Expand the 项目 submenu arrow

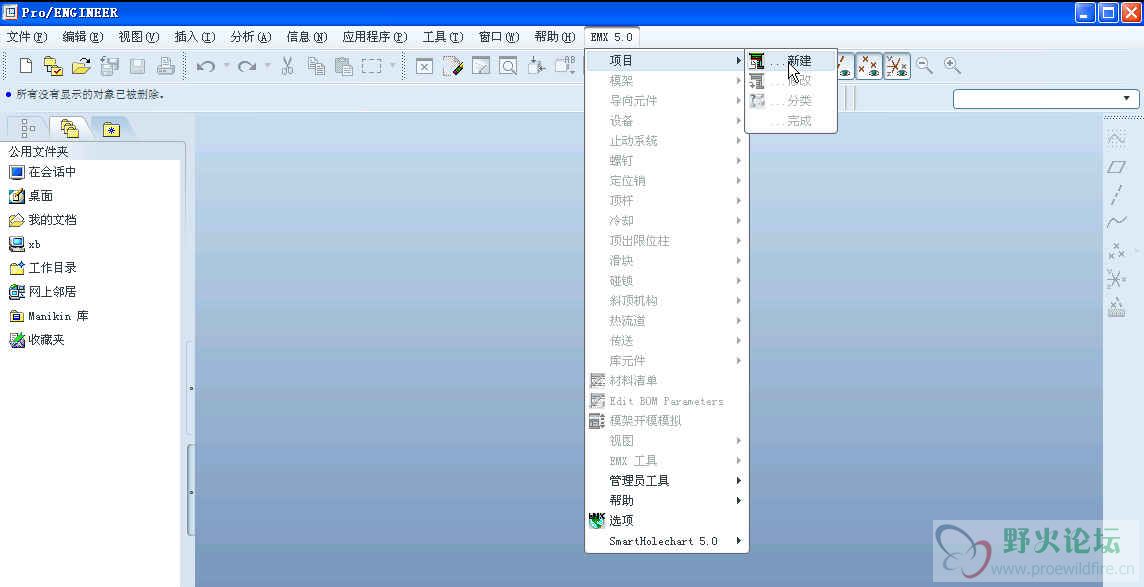click(x=739, y=61)
